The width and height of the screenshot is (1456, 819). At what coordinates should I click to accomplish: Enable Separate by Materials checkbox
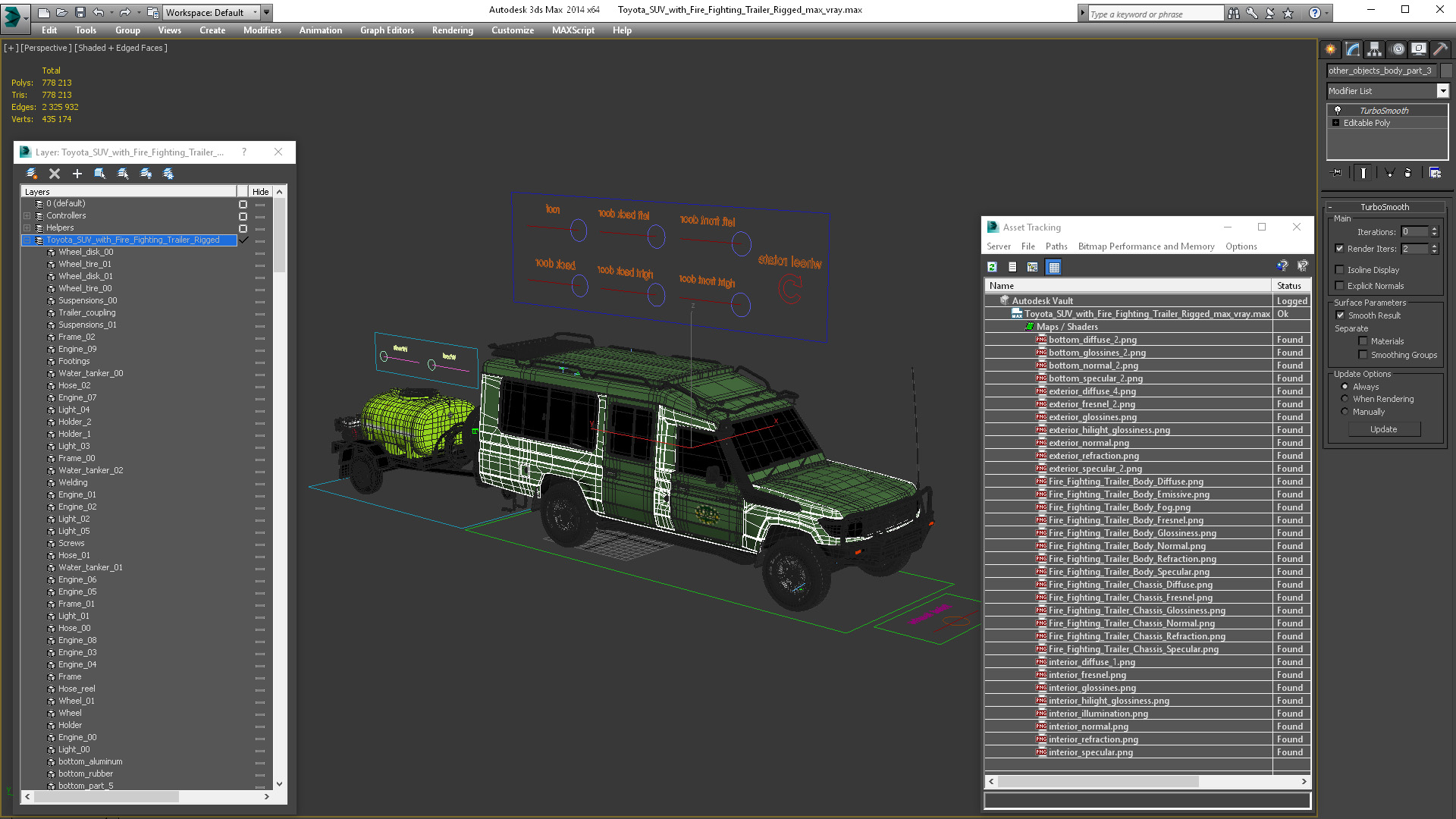[1363, 341]
